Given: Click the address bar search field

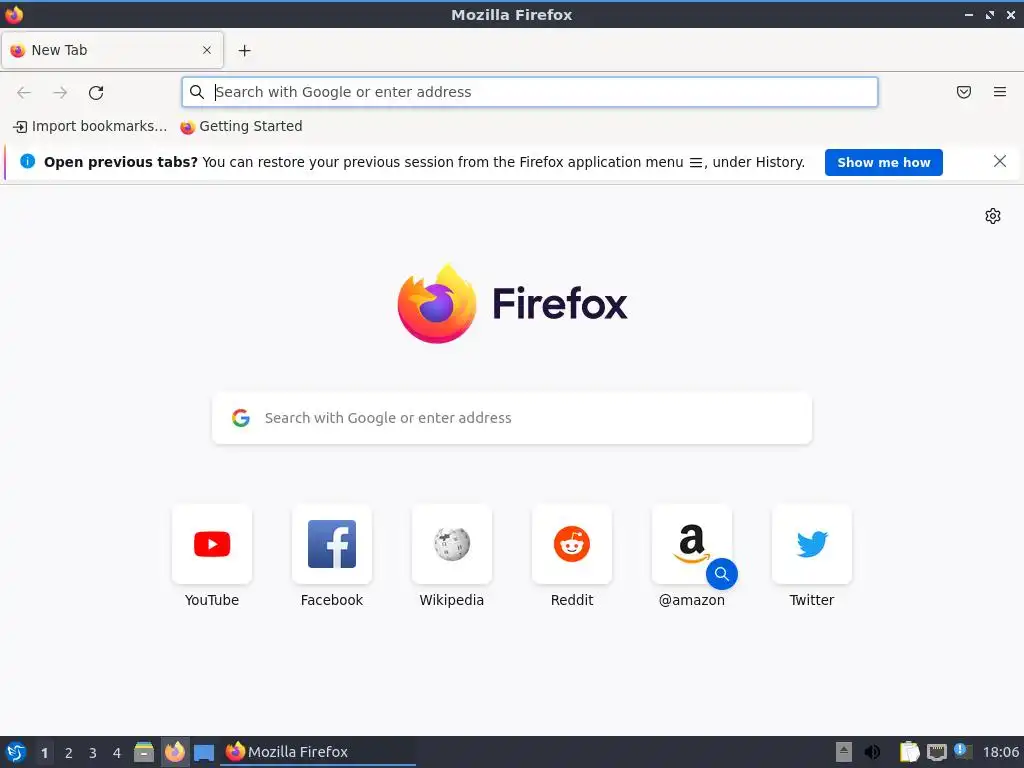Looking at the screenshot, I should (530, 92).
